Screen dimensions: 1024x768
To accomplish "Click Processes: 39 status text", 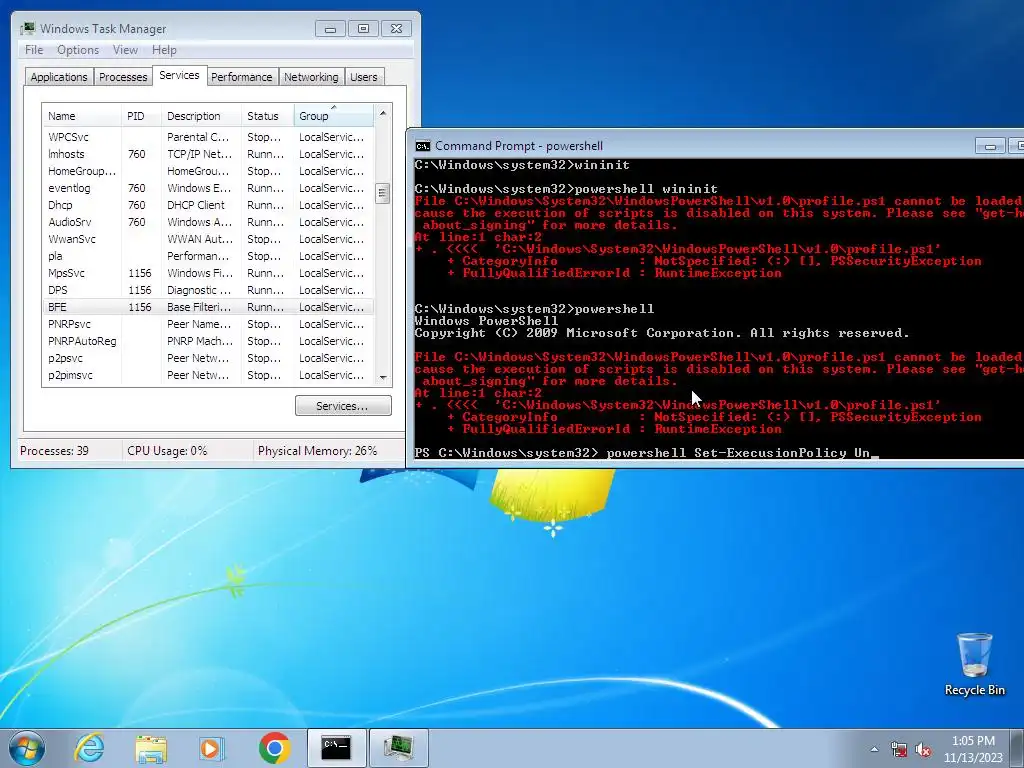I will 54,451.
